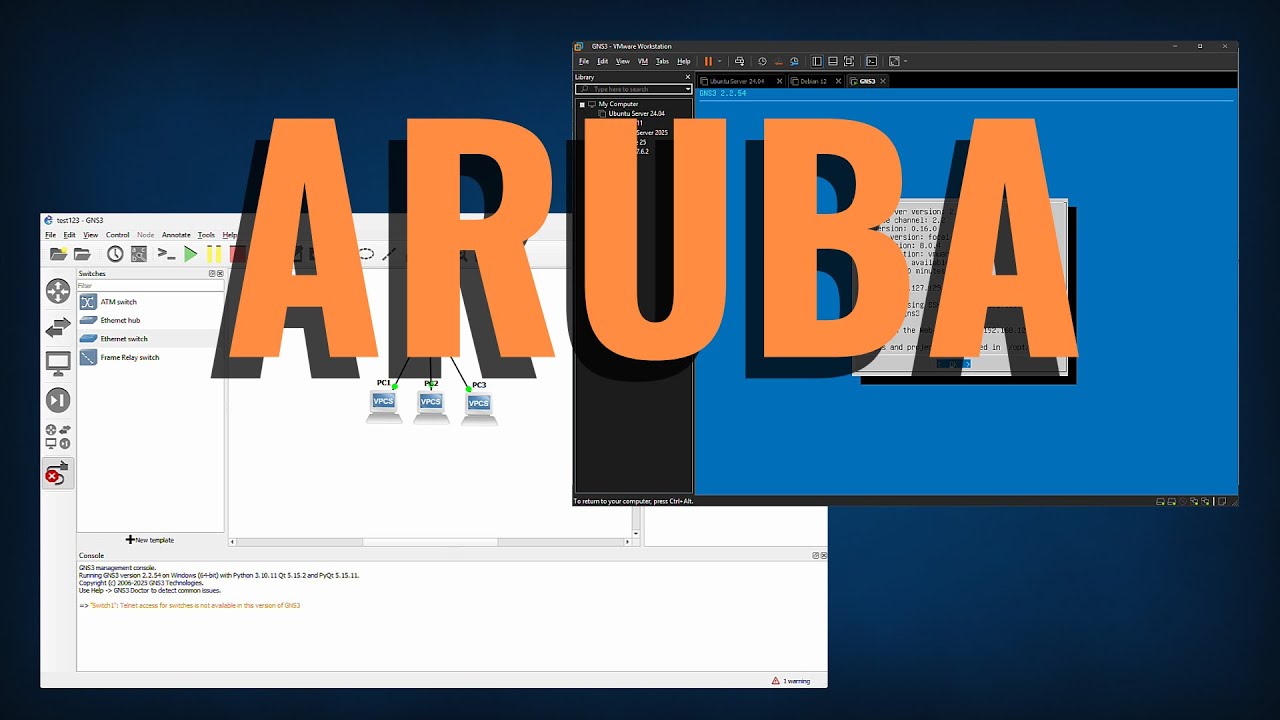The image size is (1280, 720).
Task: Browse all devices category in GNS3 sidebar
Action: tap(58, 436)
